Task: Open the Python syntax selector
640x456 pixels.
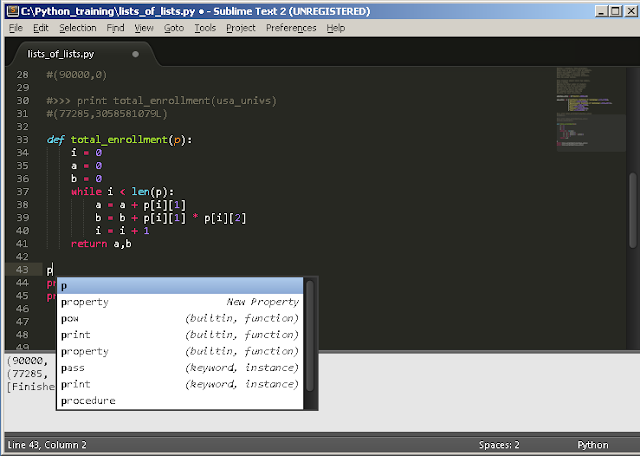Action: tap(593, 445)
